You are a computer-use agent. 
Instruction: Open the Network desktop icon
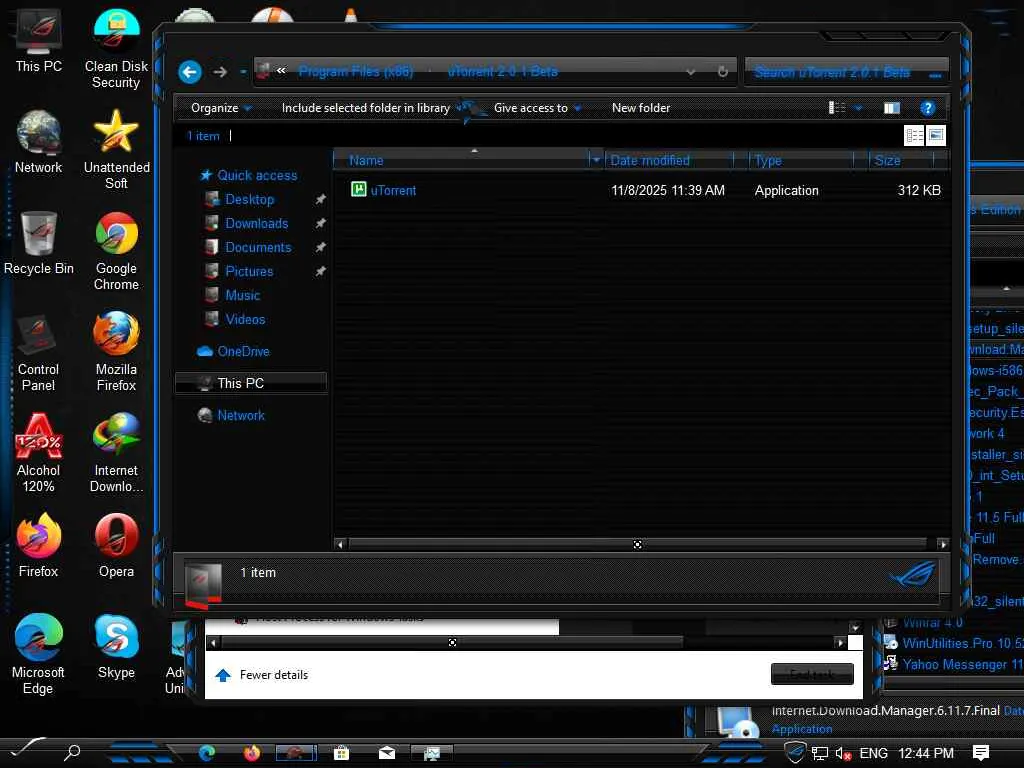click(39, 142)
